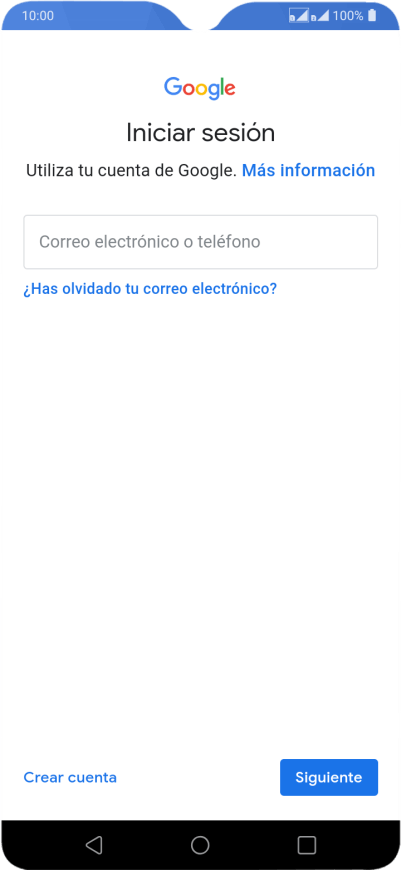Focus the Correo electrónico o teléfono field
Image resolution: width=401 pixels, height=870 pixels.
[200, 242]
